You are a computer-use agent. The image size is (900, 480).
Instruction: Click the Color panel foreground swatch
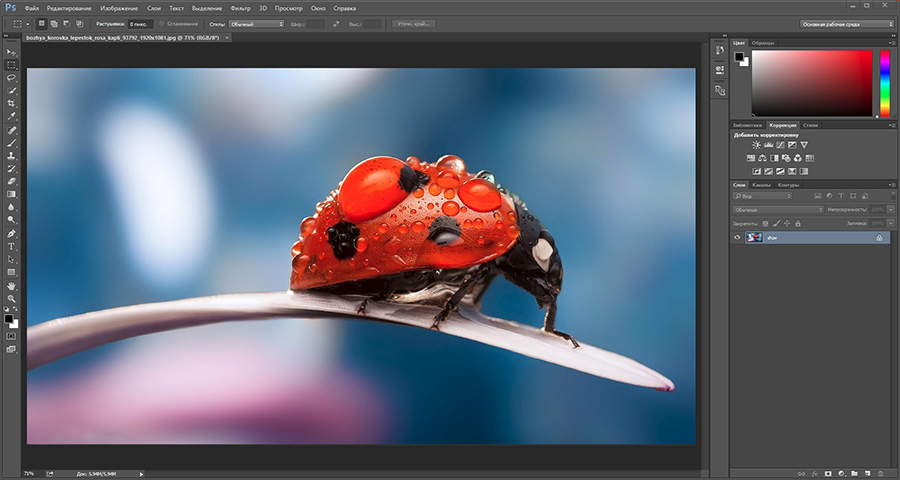click(x=739, y=57)
